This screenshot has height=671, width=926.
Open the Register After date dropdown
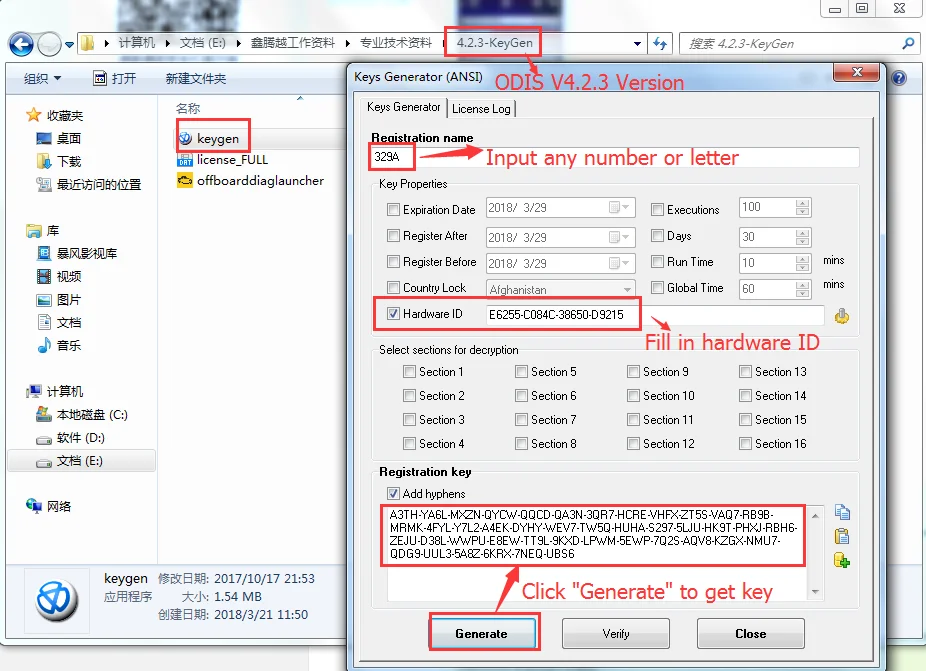620,237
